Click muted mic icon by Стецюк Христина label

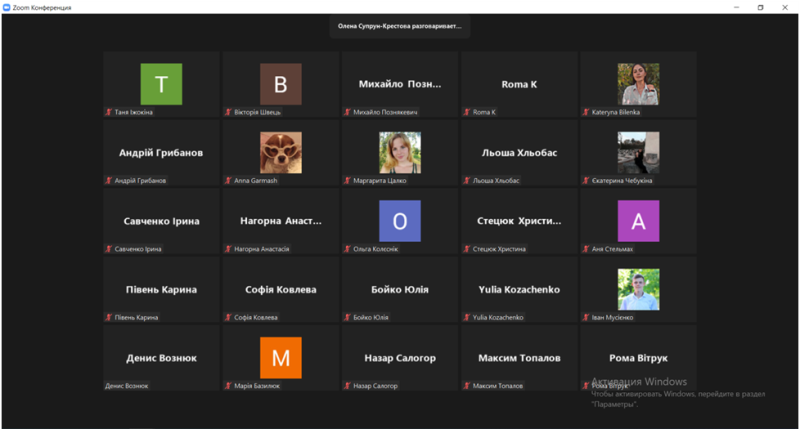[467, 249]
